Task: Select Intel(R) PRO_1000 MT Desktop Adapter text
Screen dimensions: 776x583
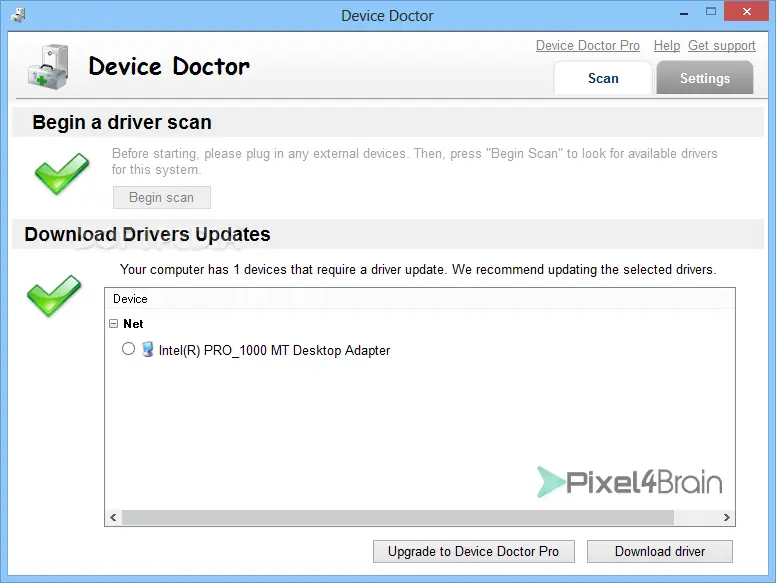Action: coord(274,350)
